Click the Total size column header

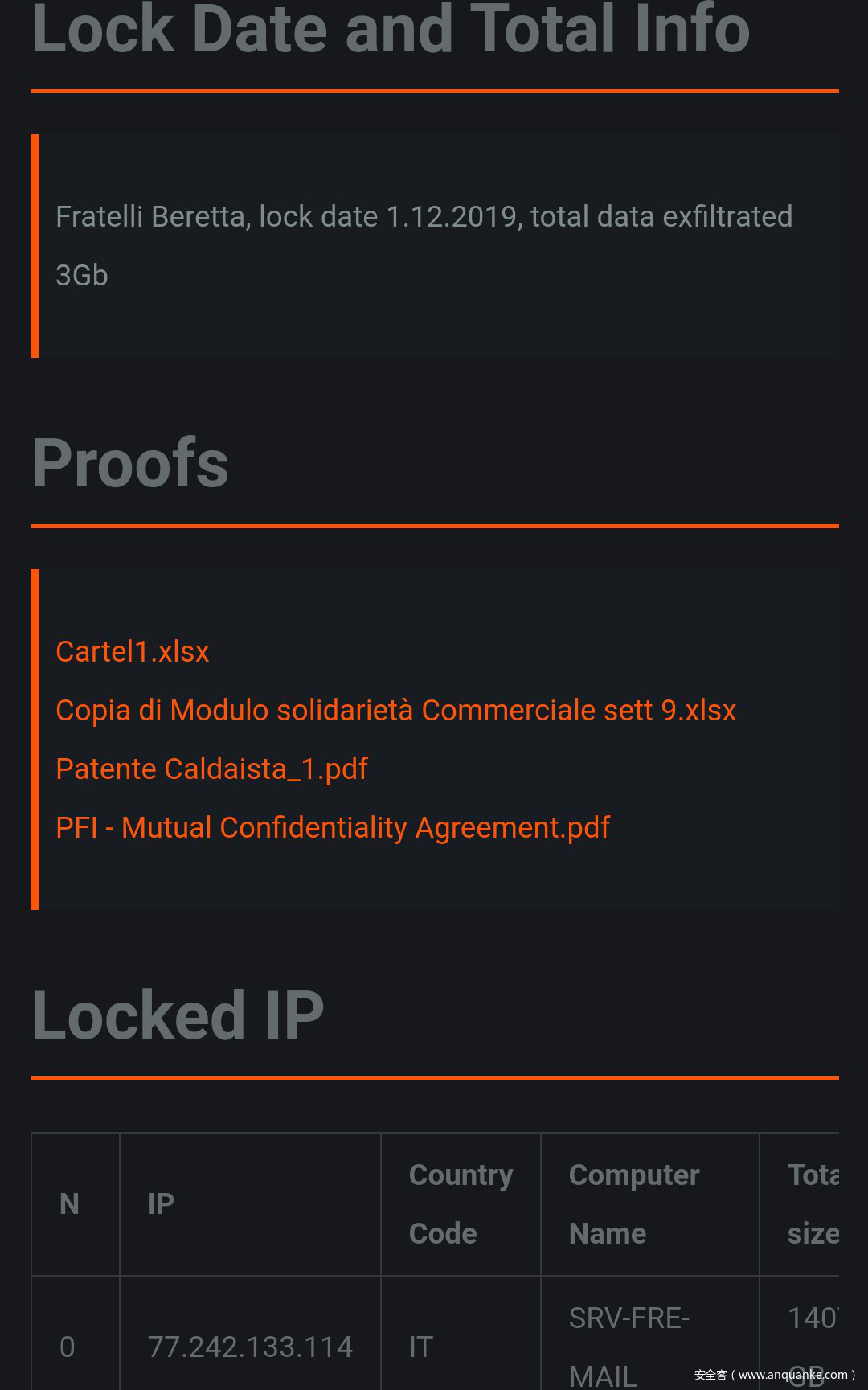813,1203
